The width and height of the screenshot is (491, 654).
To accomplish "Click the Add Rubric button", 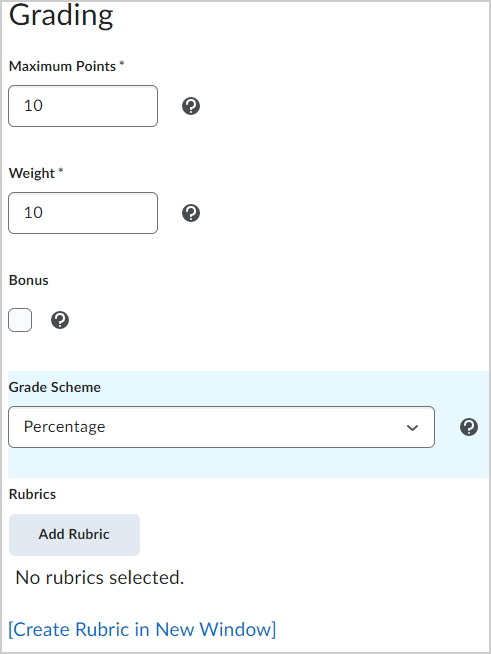I will 74,535.
